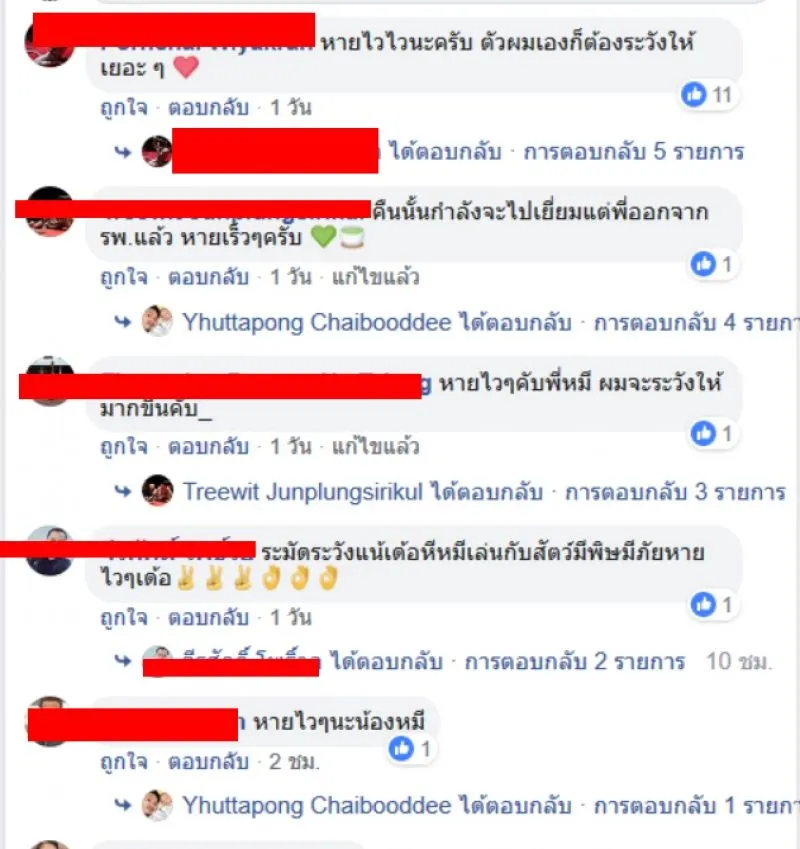The width and height of the screenshot is (800, 849).
Task: Expand การตอบกลับ 5 รายการ replies
Action: 633,152
